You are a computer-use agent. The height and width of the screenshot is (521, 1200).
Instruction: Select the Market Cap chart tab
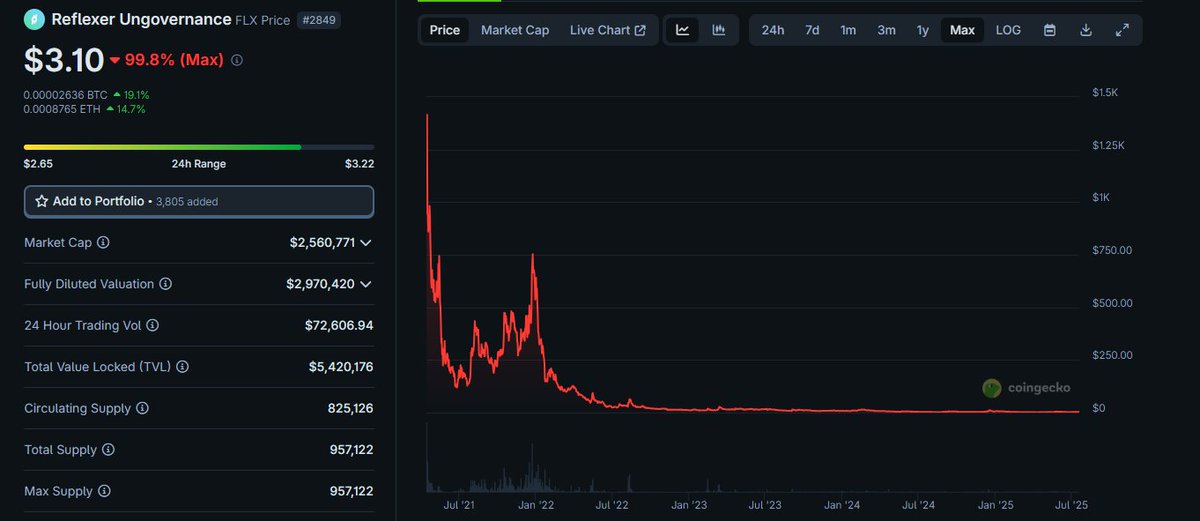coord(515,30)
